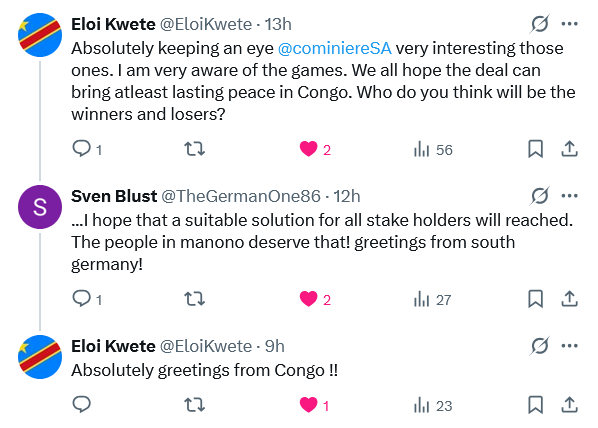Screen dimensions: 598x428
Task: Open Grok icon on Eloi's 13h tweet
Action: tap(540, 24)
